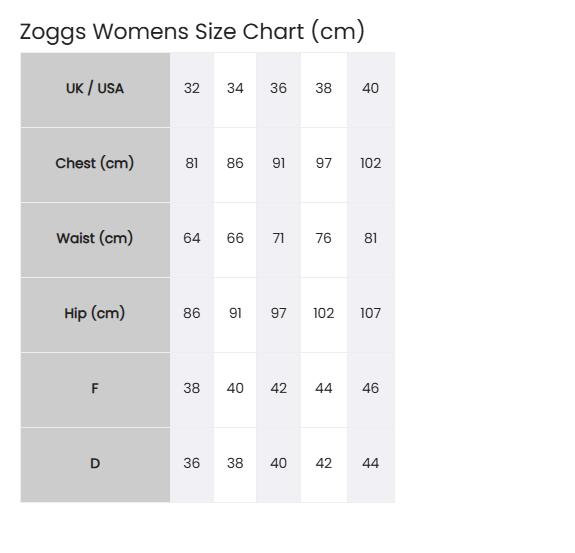575x553 pixels.
Task: Click the F row label cell
Action: click(x=95, y=390)
